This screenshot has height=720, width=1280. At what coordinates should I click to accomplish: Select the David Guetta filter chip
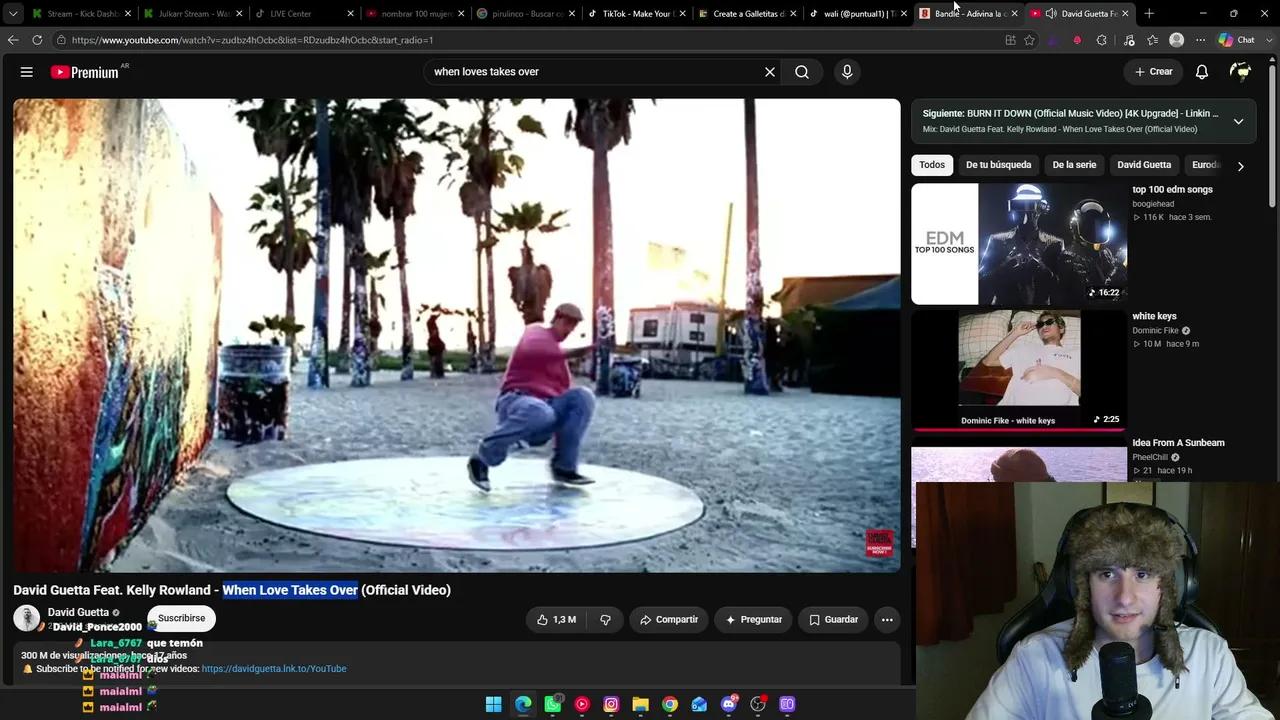click(1144, 165)
